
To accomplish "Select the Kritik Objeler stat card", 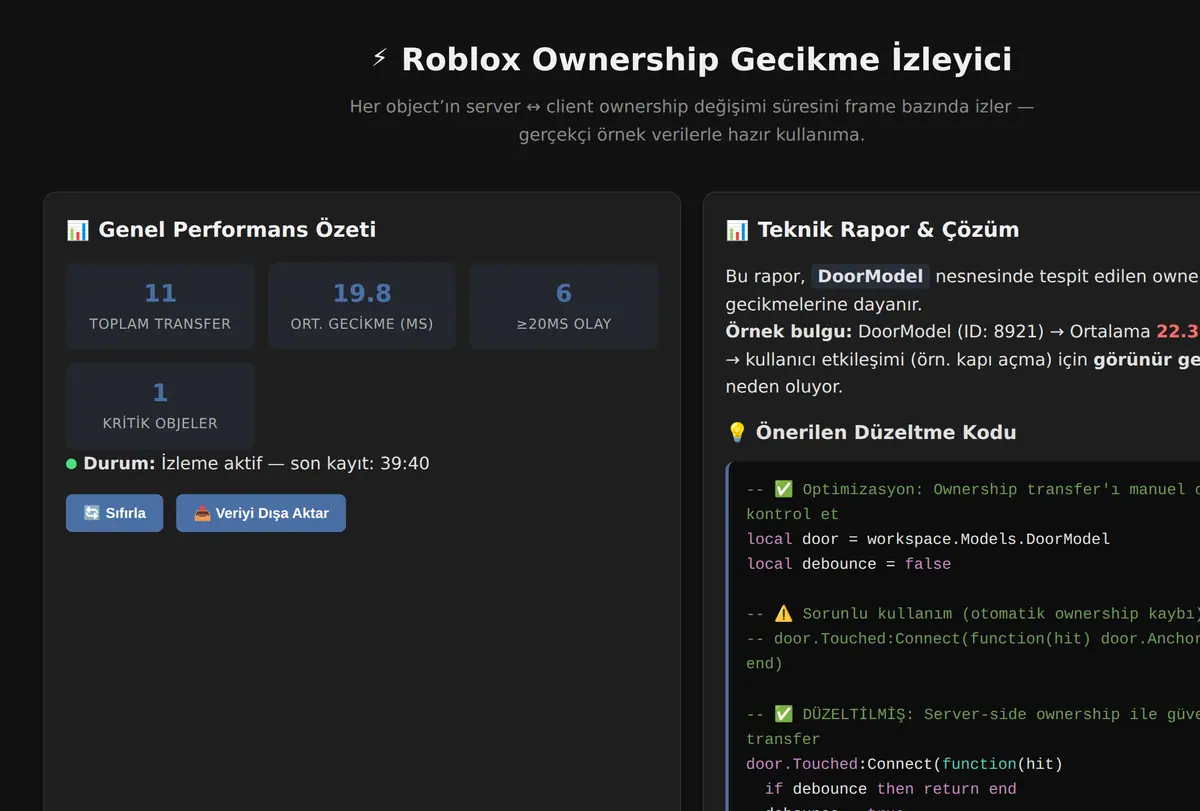I will pyautogui.click(x=160, y=405).
